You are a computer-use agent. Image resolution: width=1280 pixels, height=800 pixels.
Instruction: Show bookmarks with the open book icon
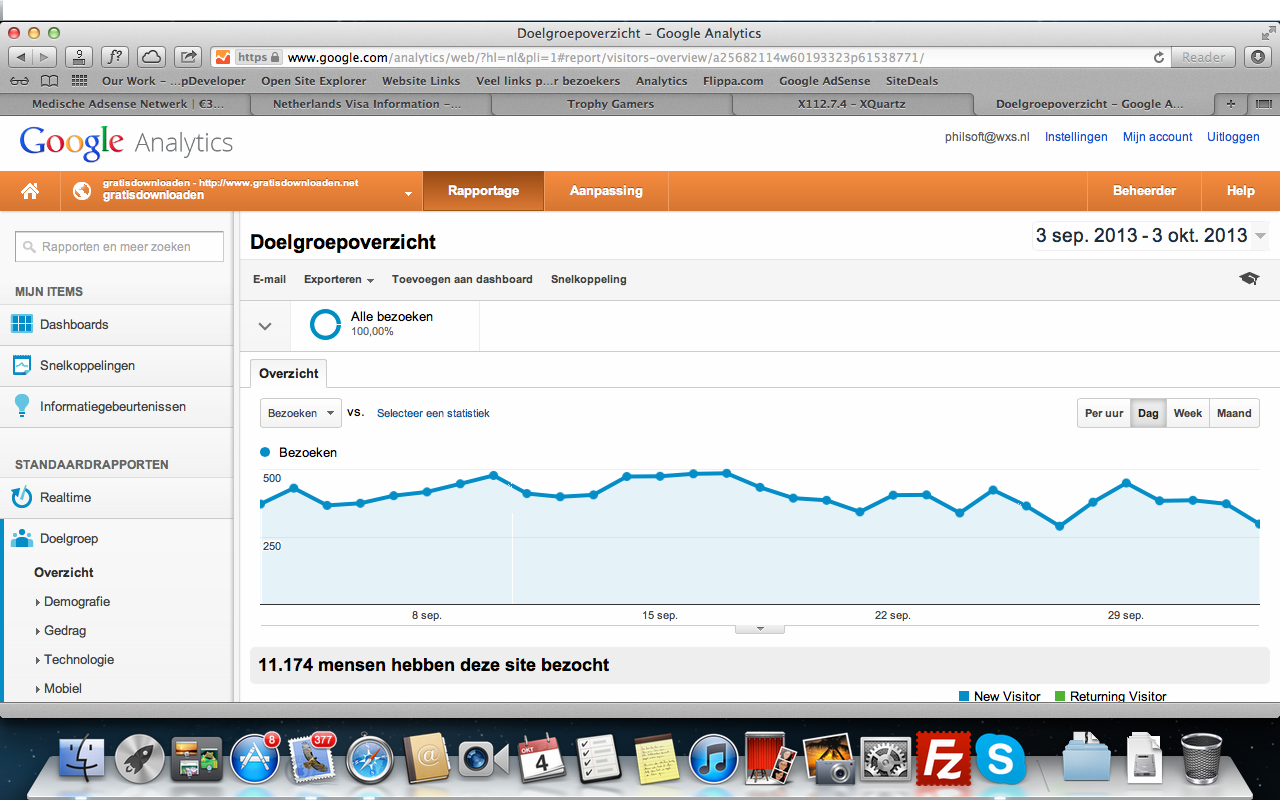point(49,81)
